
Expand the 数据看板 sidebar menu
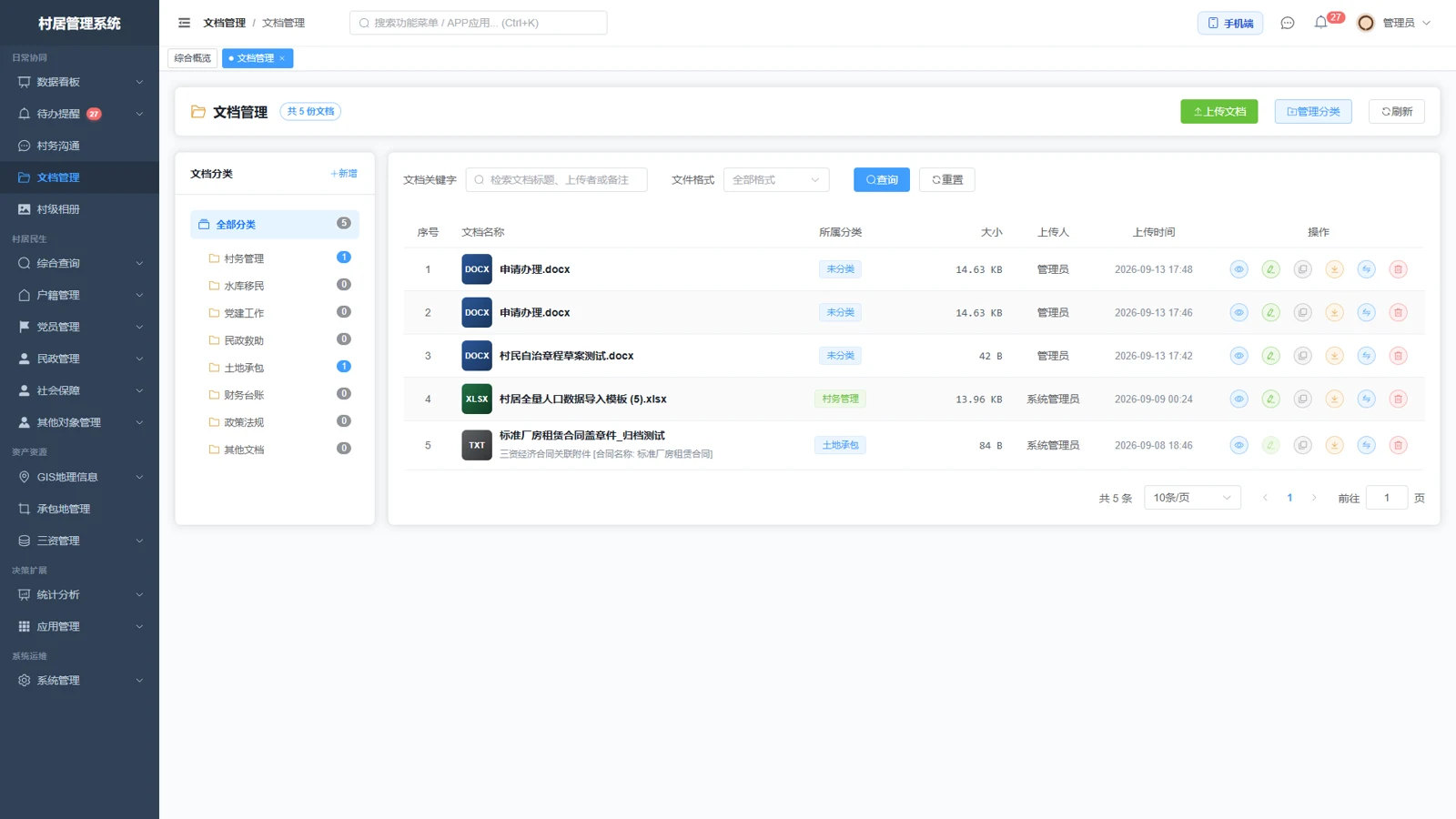click(79, 82)
